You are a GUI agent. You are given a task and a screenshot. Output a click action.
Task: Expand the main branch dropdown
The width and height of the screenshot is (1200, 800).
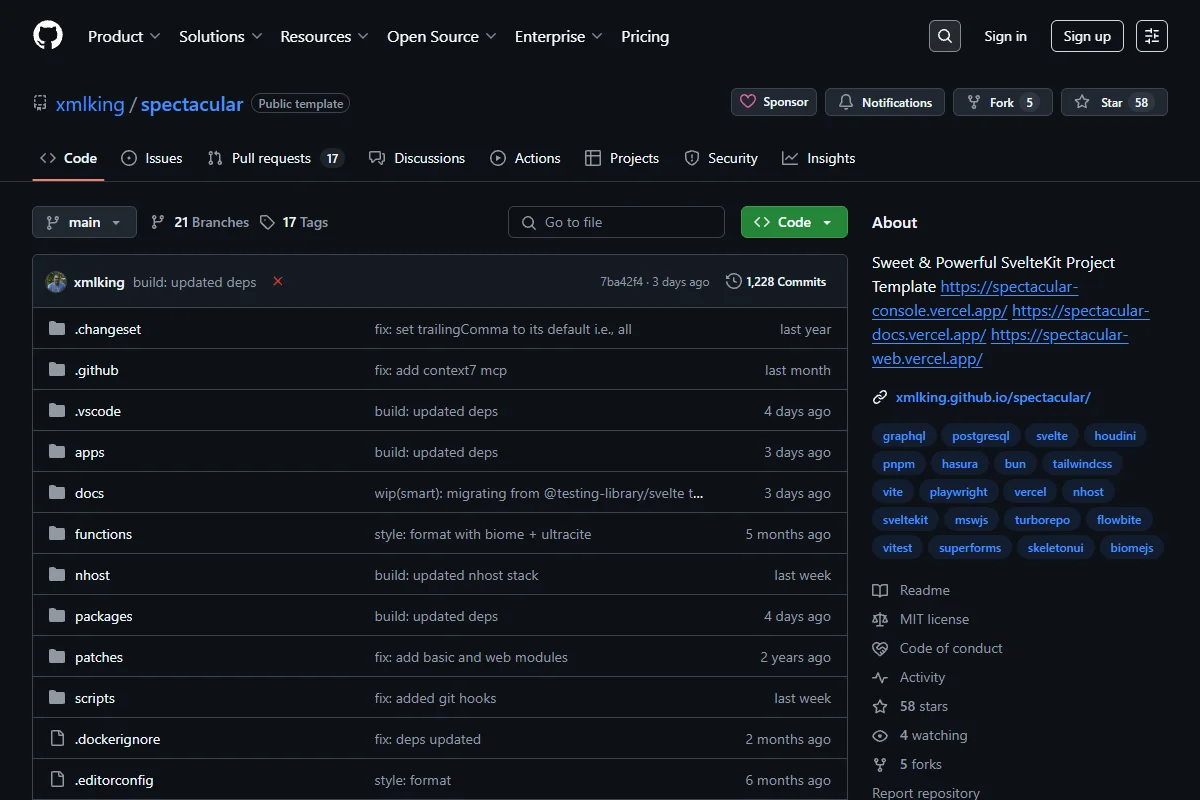coord(84,222)
